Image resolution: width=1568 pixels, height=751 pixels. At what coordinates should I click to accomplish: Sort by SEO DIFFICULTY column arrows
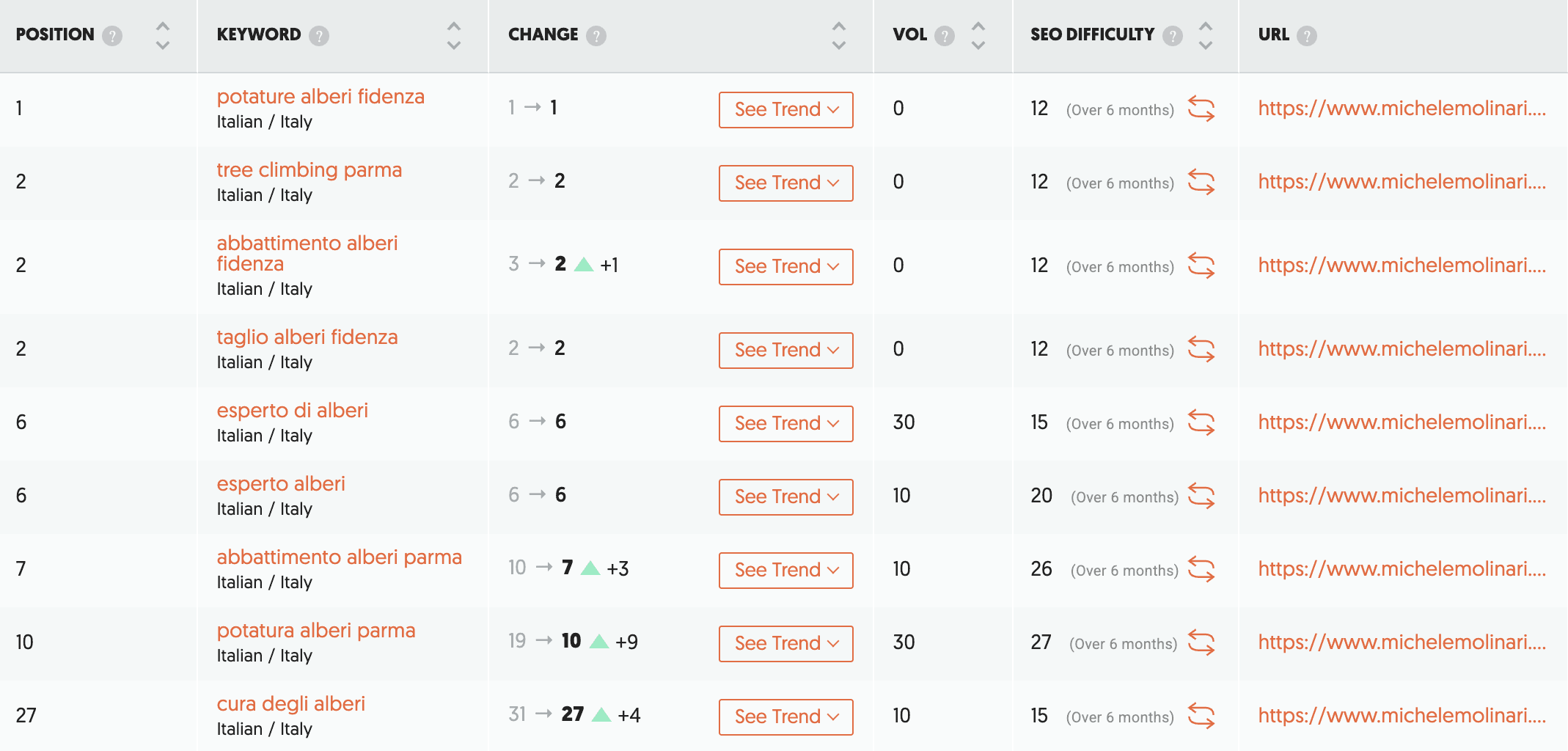[1206, 35]
